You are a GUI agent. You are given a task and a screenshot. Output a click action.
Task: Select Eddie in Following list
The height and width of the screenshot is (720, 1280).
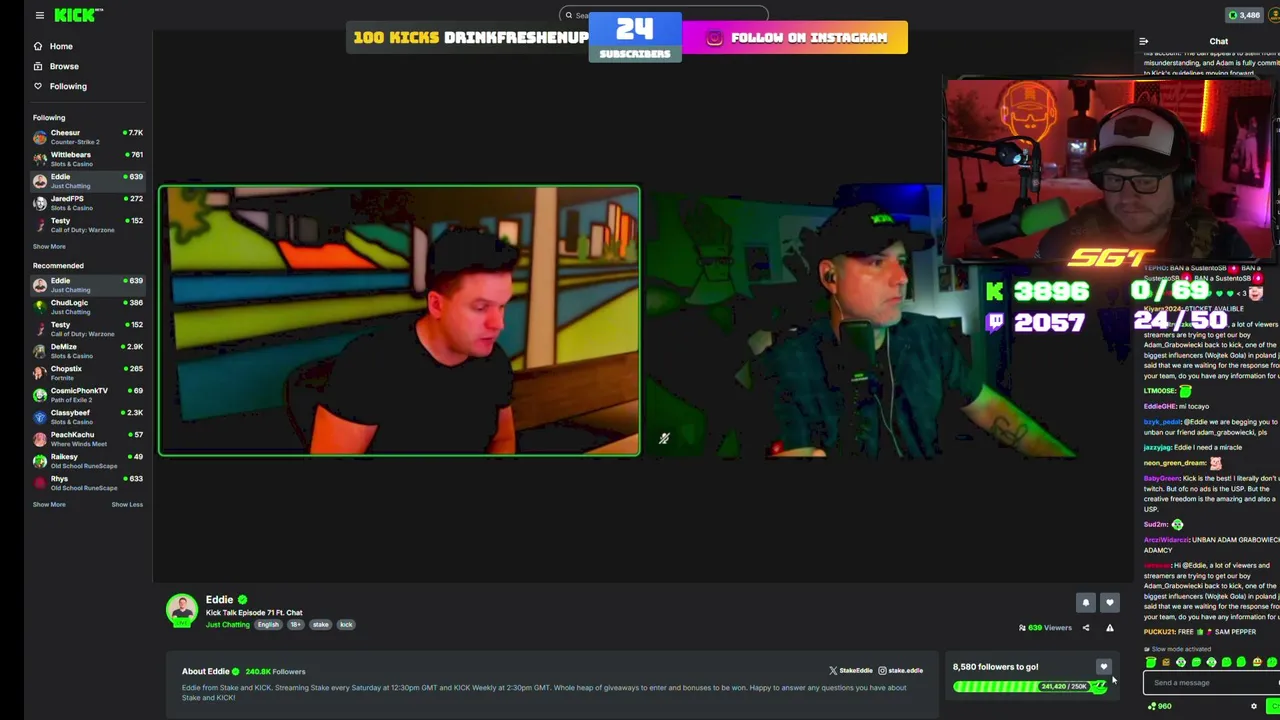[x=88, y=181]
